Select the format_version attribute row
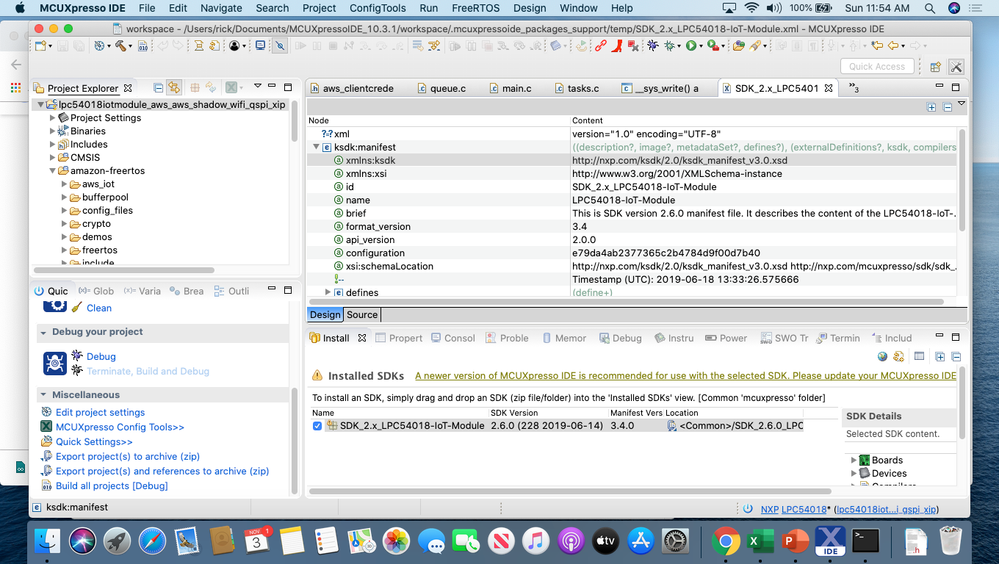This screenshot has width=999, height=564. tap(631, 227)
